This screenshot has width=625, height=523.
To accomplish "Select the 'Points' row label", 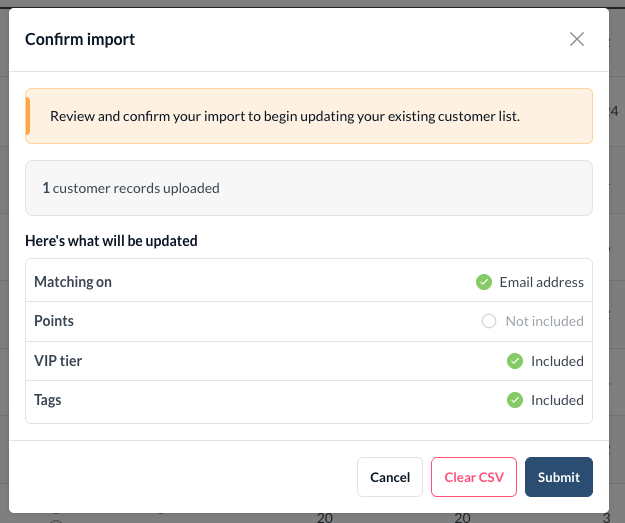I will coord(54,321).
